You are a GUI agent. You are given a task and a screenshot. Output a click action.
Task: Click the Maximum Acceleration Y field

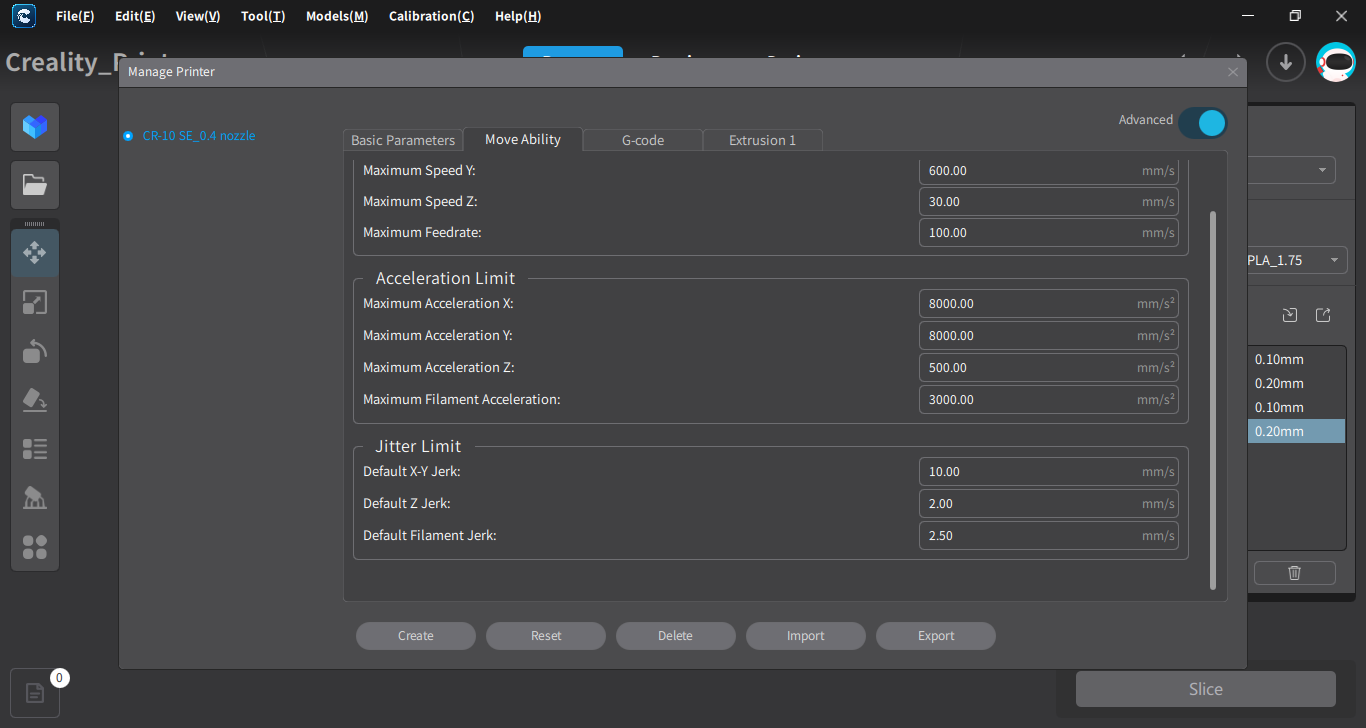tap(1049, 336)
